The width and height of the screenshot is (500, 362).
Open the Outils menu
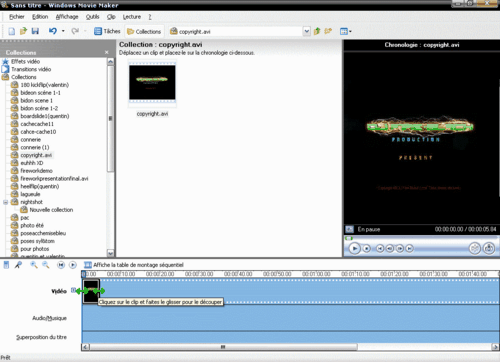point(92,17)
